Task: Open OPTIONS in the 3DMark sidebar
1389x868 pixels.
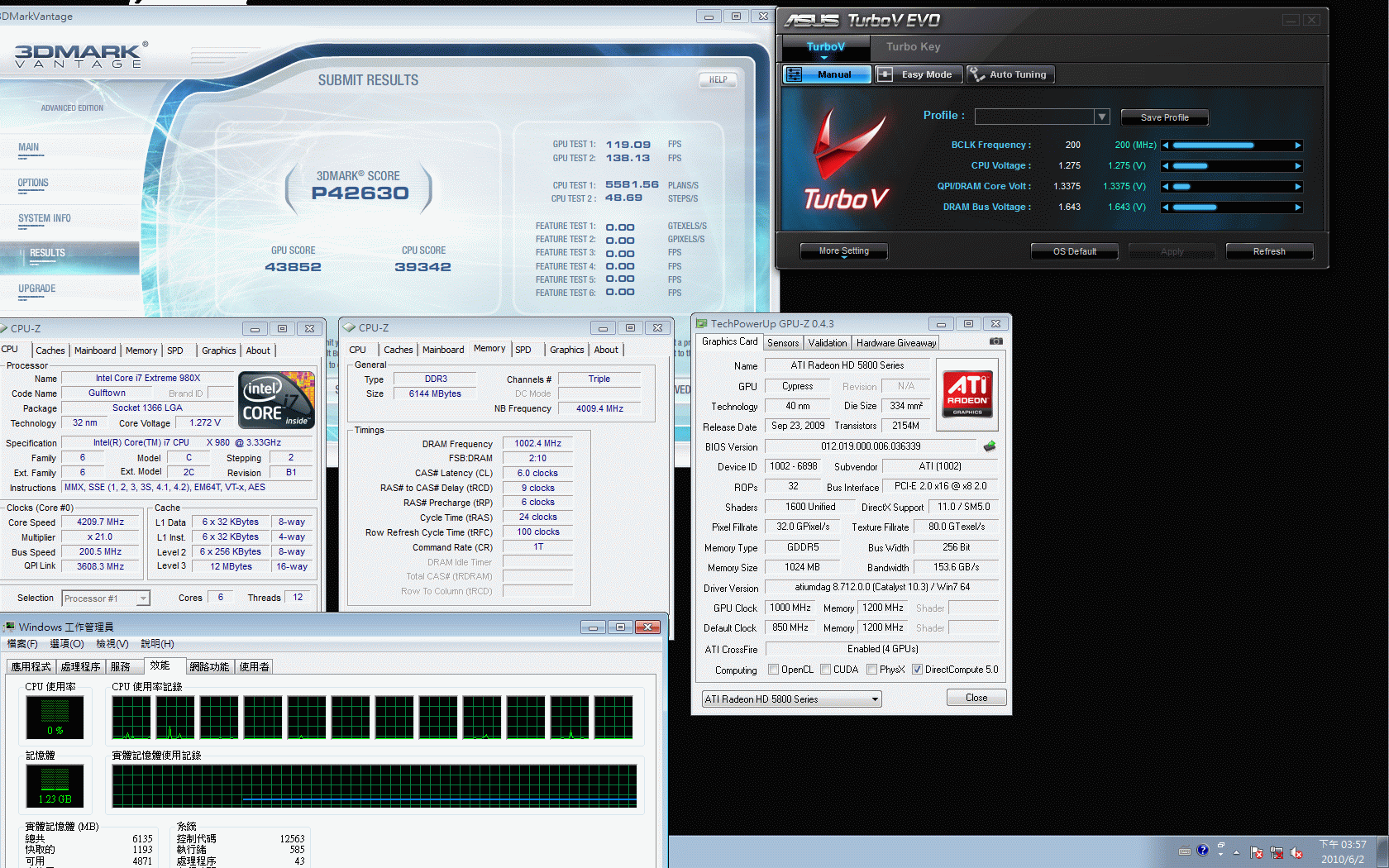Action: tap(33, 184)
